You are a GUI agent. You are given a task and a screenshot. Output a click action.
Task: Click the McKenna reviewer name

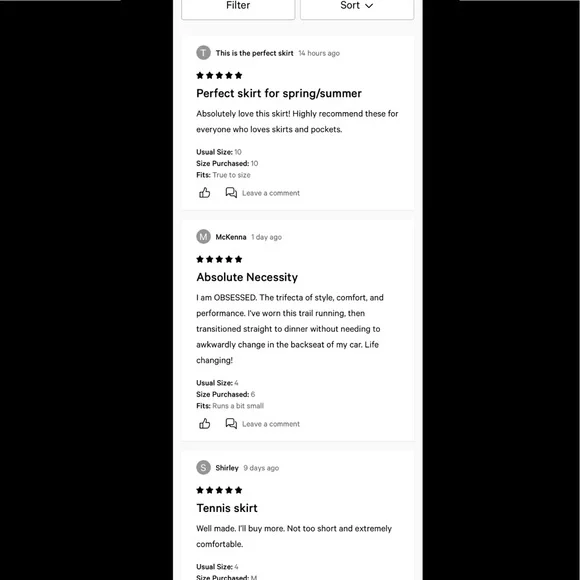[x=231, y=237]
